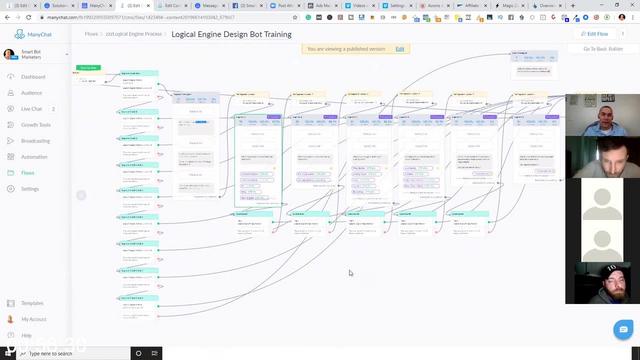Click the browser back arrow
This screenshot has width=640, height=360.
[7, 18]
